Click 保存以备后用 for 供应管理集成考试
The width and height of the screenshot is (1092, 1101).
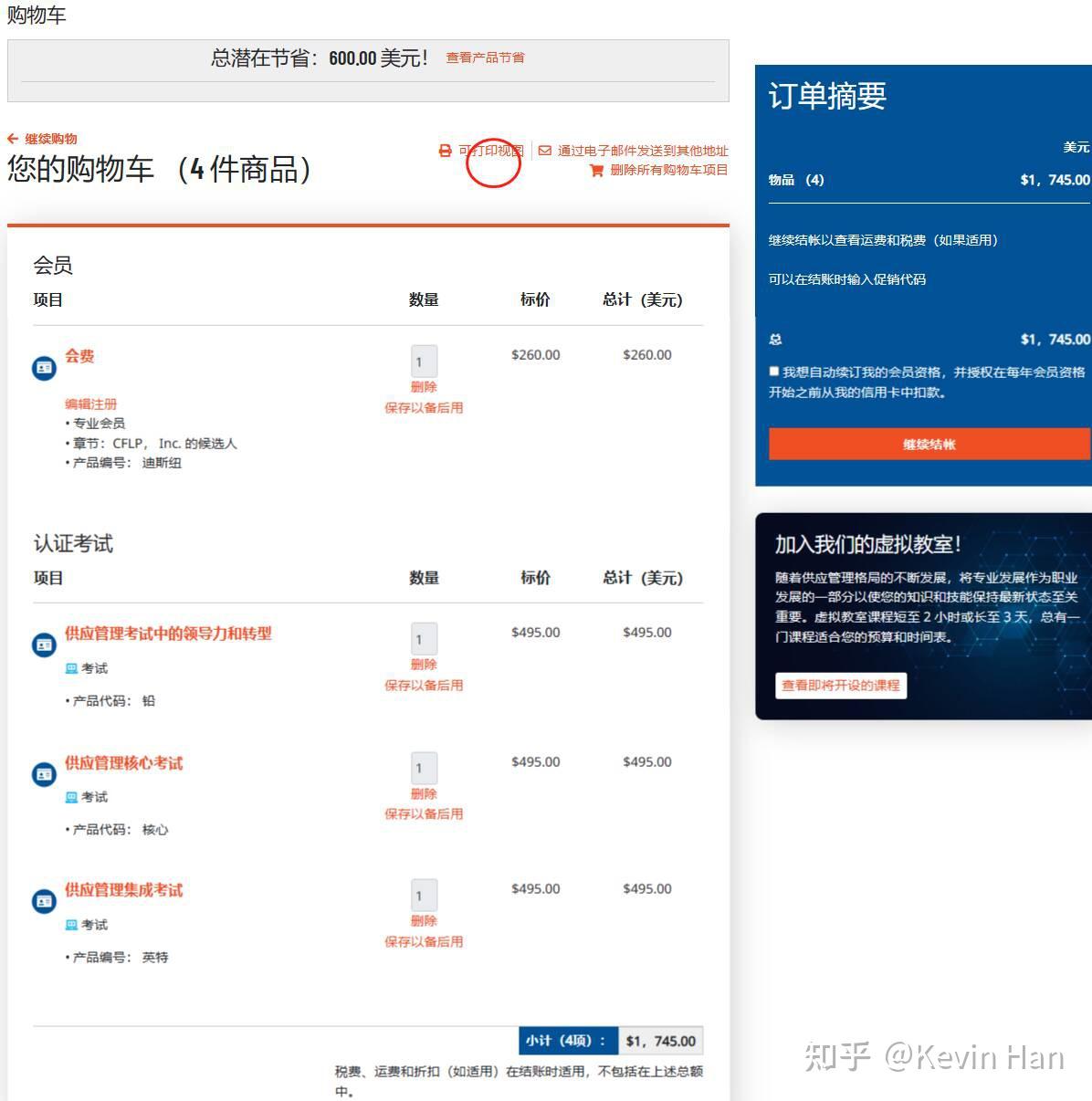click(424, 942)
